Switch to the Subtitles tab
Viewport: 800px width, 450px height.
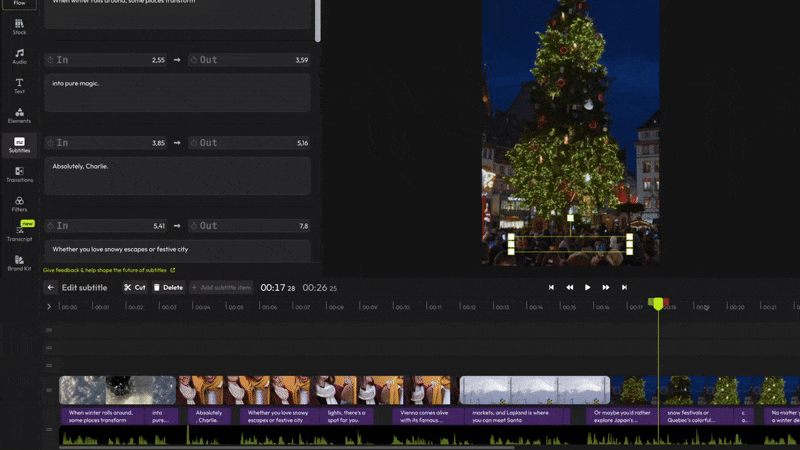point(19,145)
